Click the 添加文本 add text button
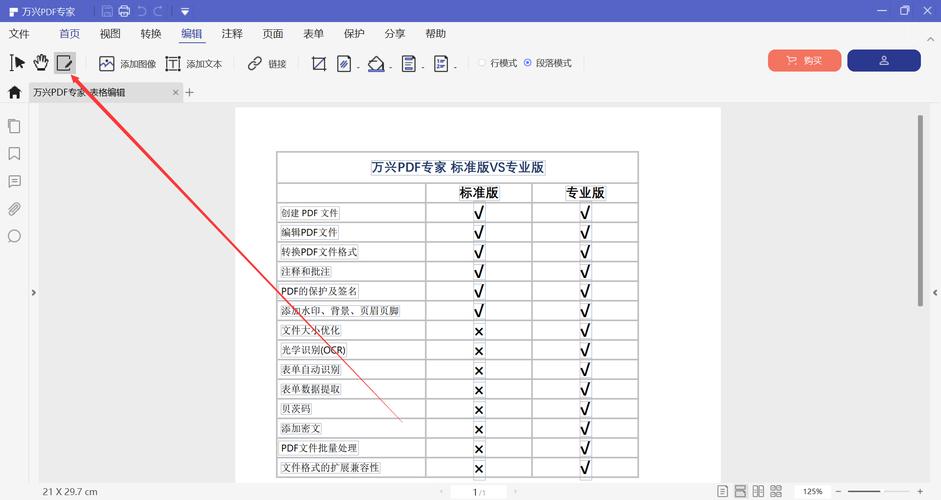Screen dimensions: 941x500 click(x=193, y=63)
